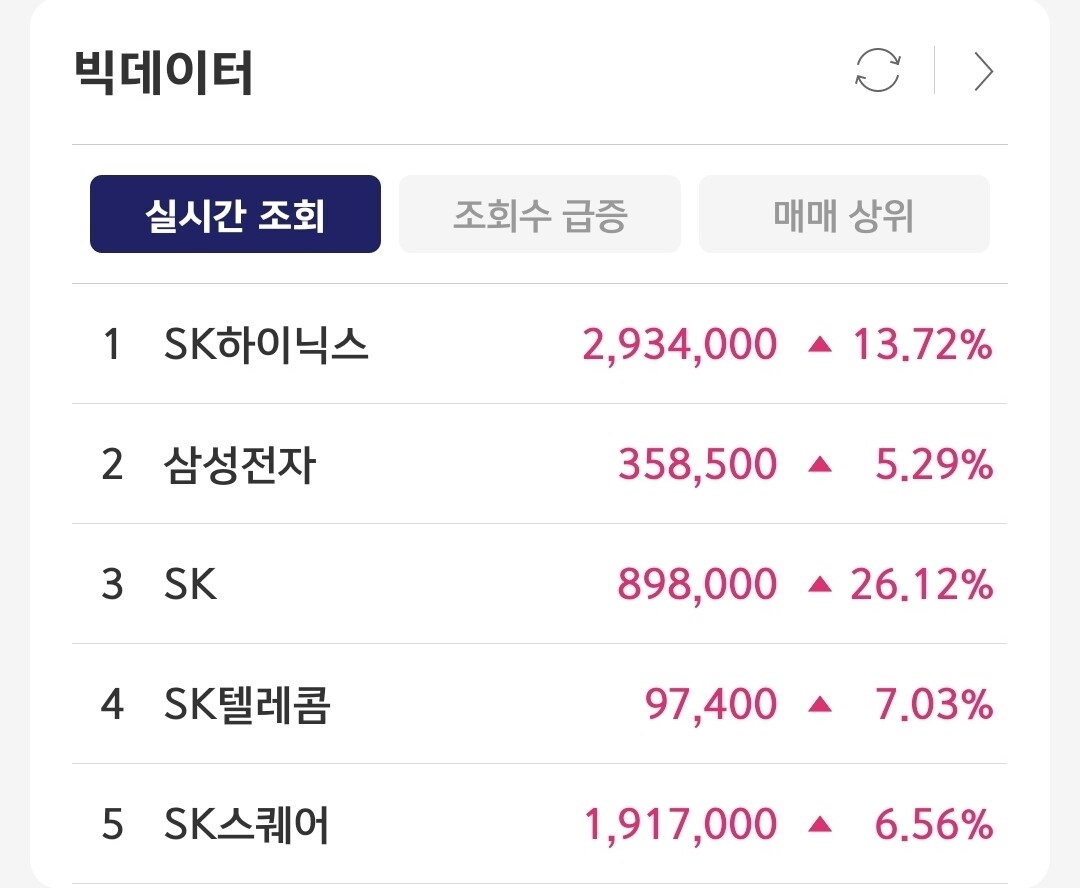1080x888 pixels.
Task: Switch to 매매 상위 tab
Action: click(844, 214)
